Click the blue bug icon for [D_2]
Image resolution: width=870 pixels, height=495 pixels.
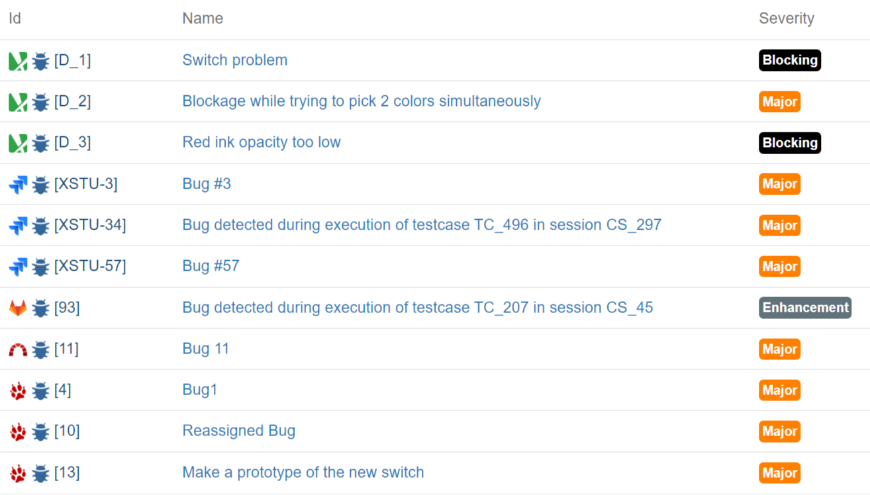coord(41,102)
